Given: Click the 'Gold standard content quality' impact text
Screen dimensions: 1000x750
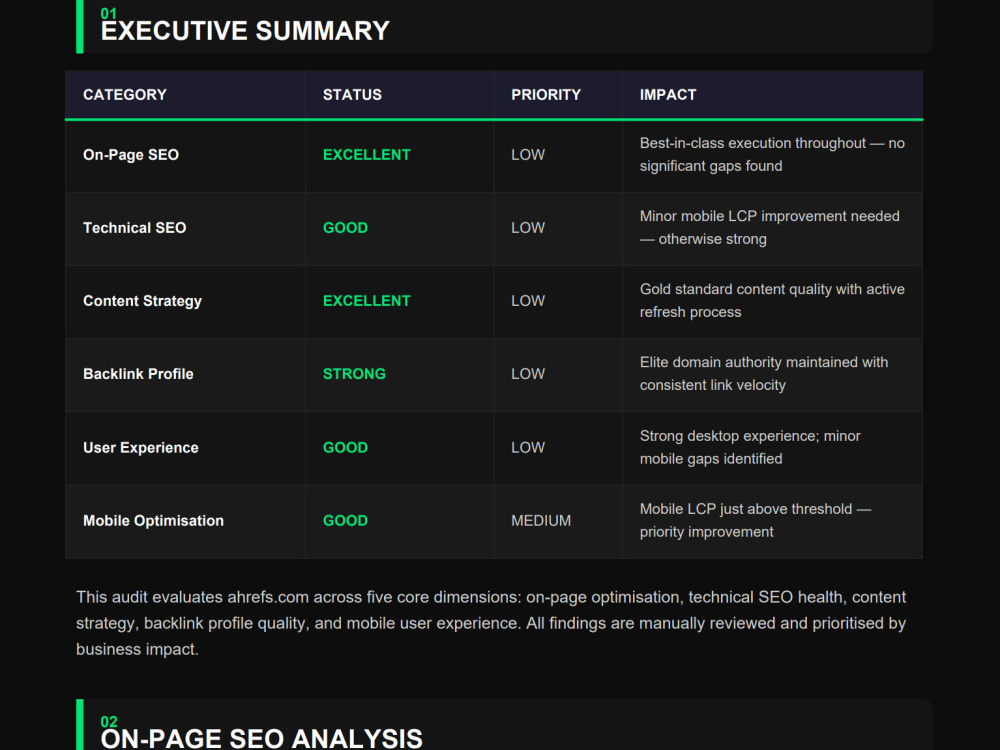Looking at the screenshot, I should [x=772, y=300].
